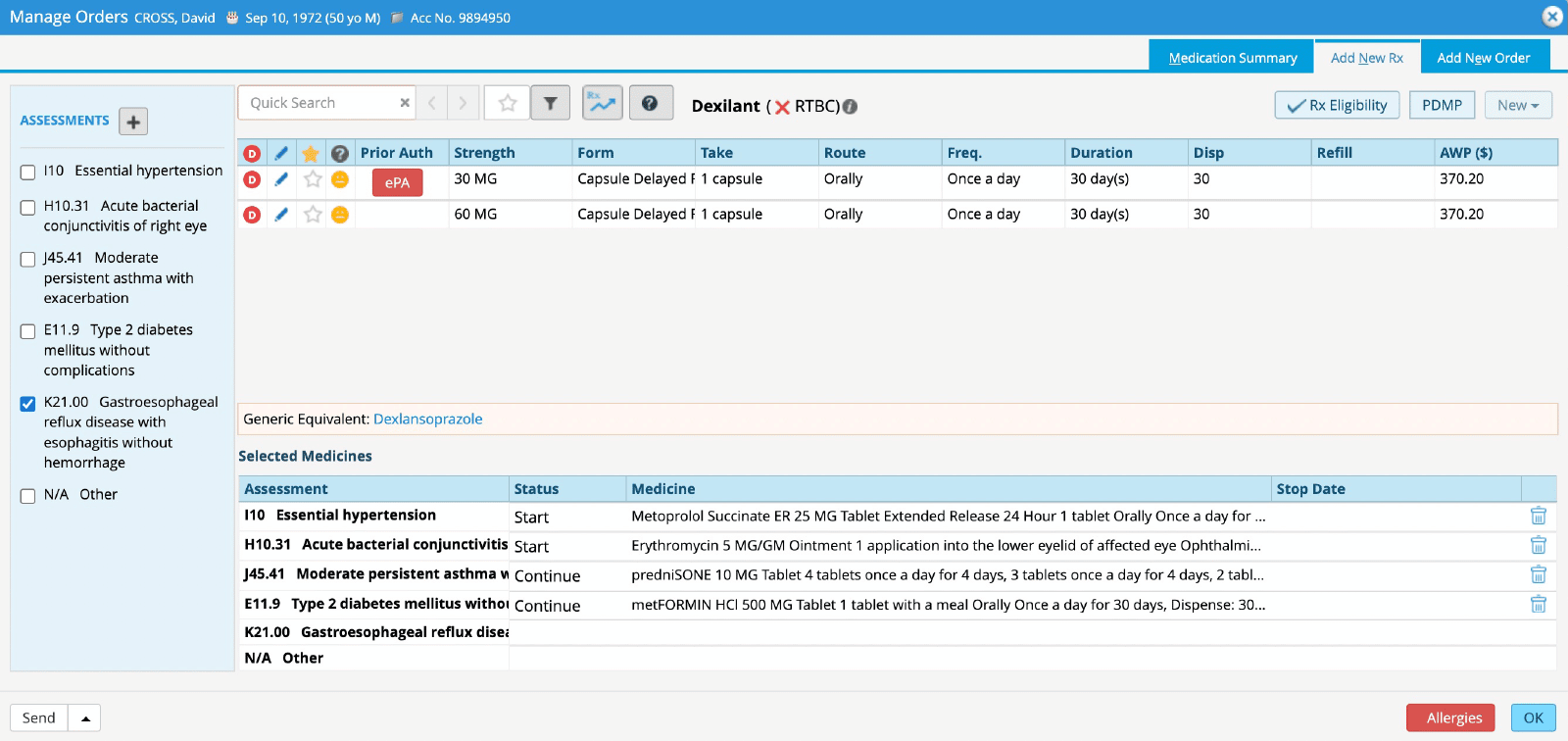Confirm with OK button
1568x741 pixels.
[1534, 718]
